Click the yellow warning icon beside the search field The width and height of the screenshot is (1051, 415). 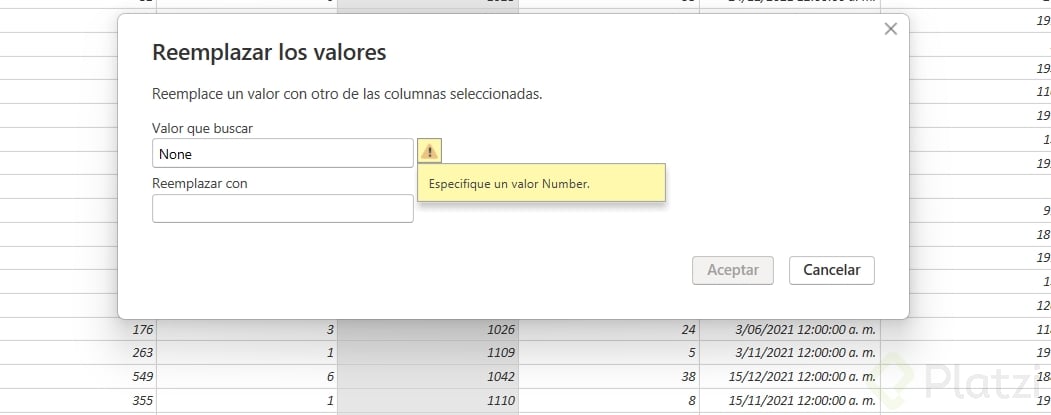point(429,152)
